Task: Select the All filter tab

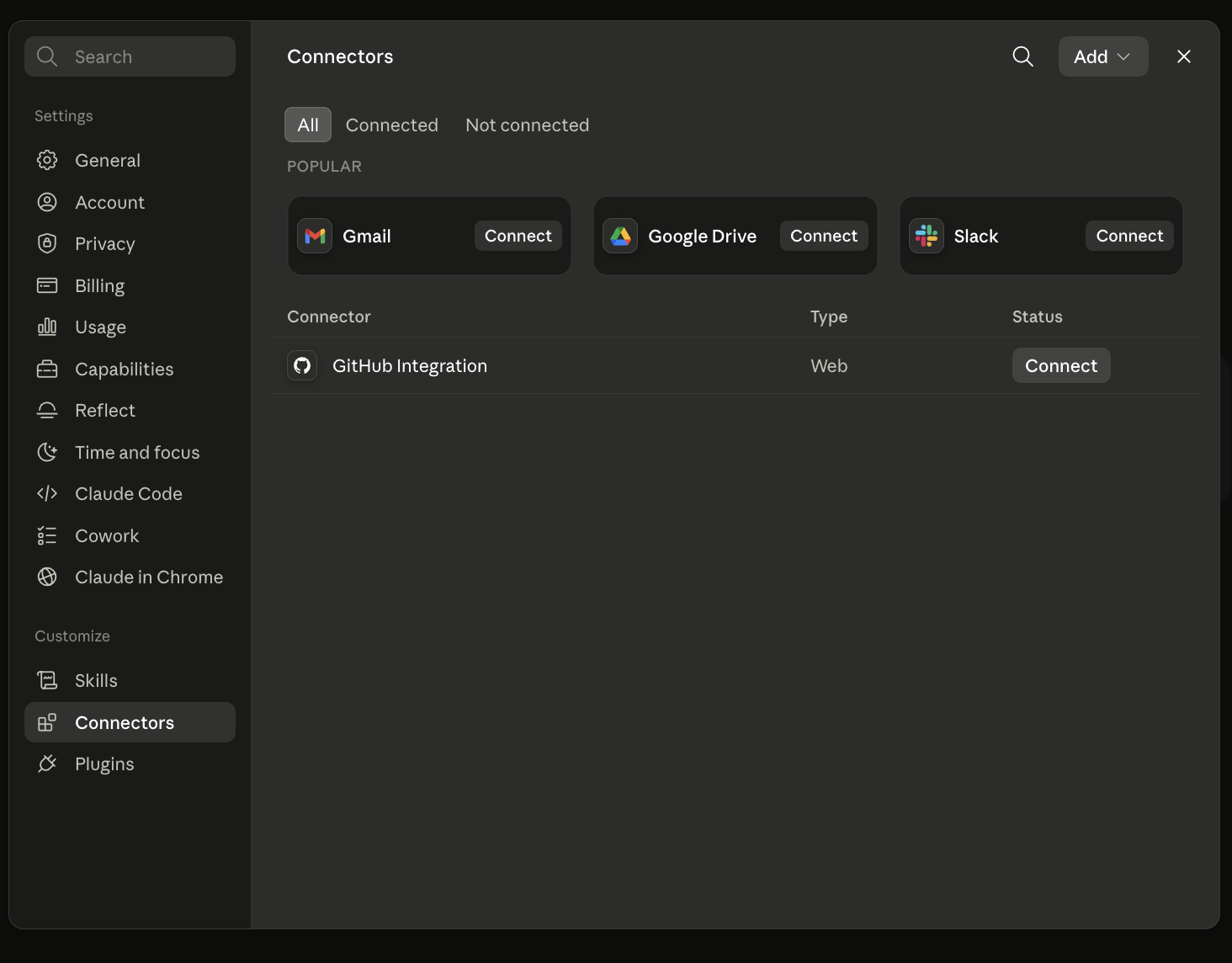Action: (308, 125)
